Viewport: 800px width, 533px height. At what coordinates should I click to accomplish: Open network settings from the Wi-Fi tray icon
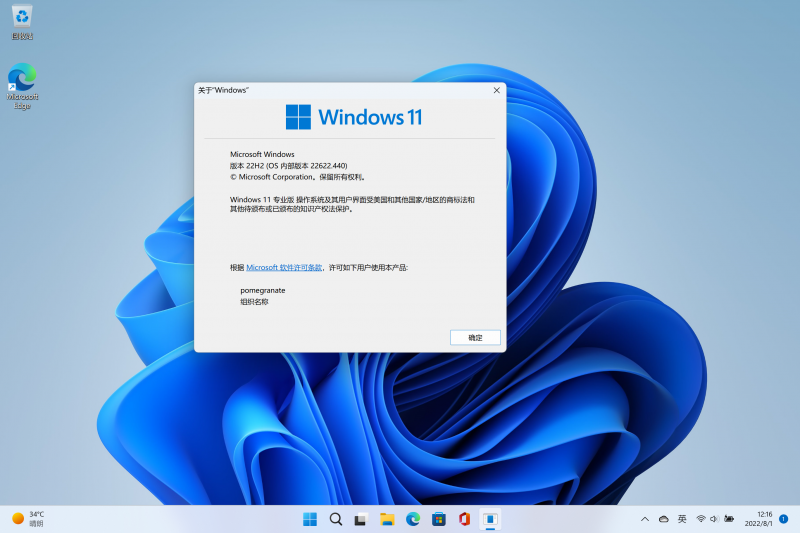click(701, 519)
